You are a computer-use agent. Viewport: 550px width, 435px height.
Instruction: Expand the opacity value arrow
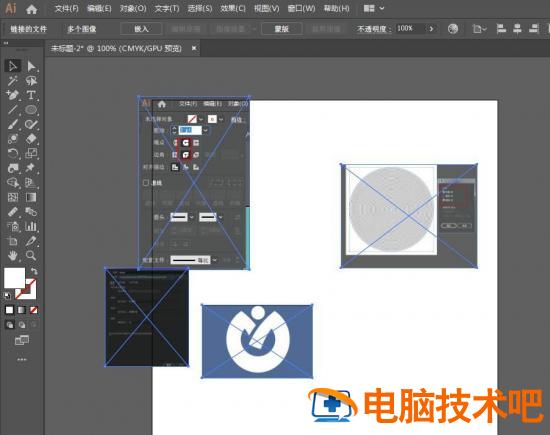pos(431,29)
